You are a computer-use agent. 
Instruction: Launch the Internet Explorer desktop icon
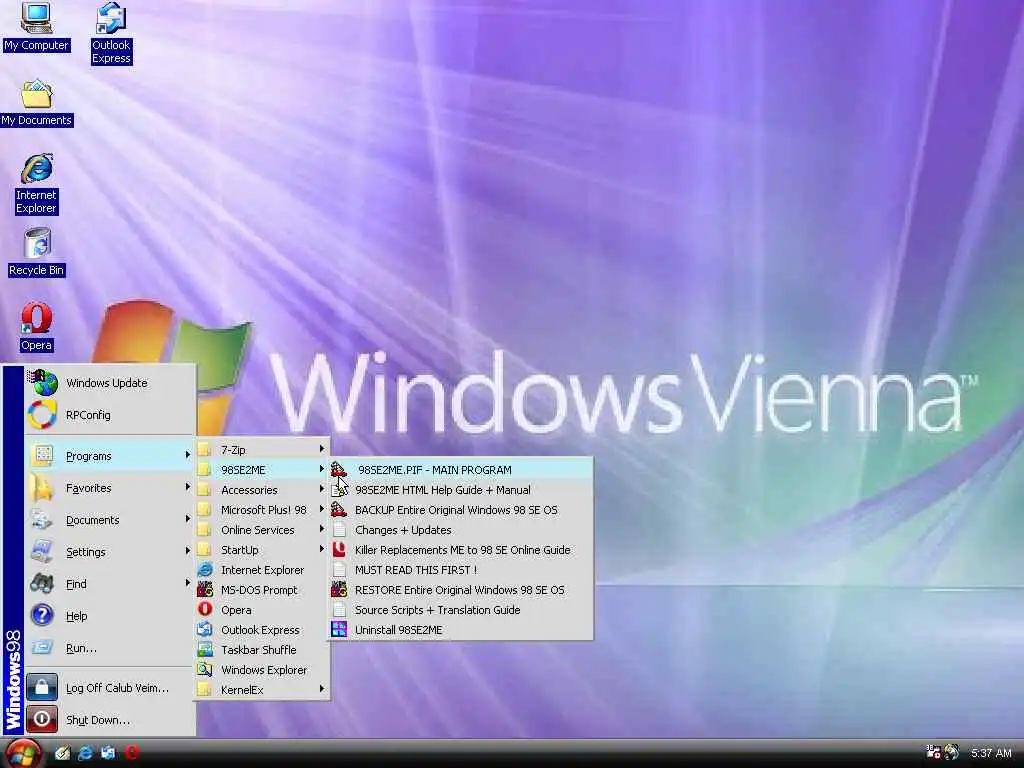pyautogui.click(x=37, y=168)
